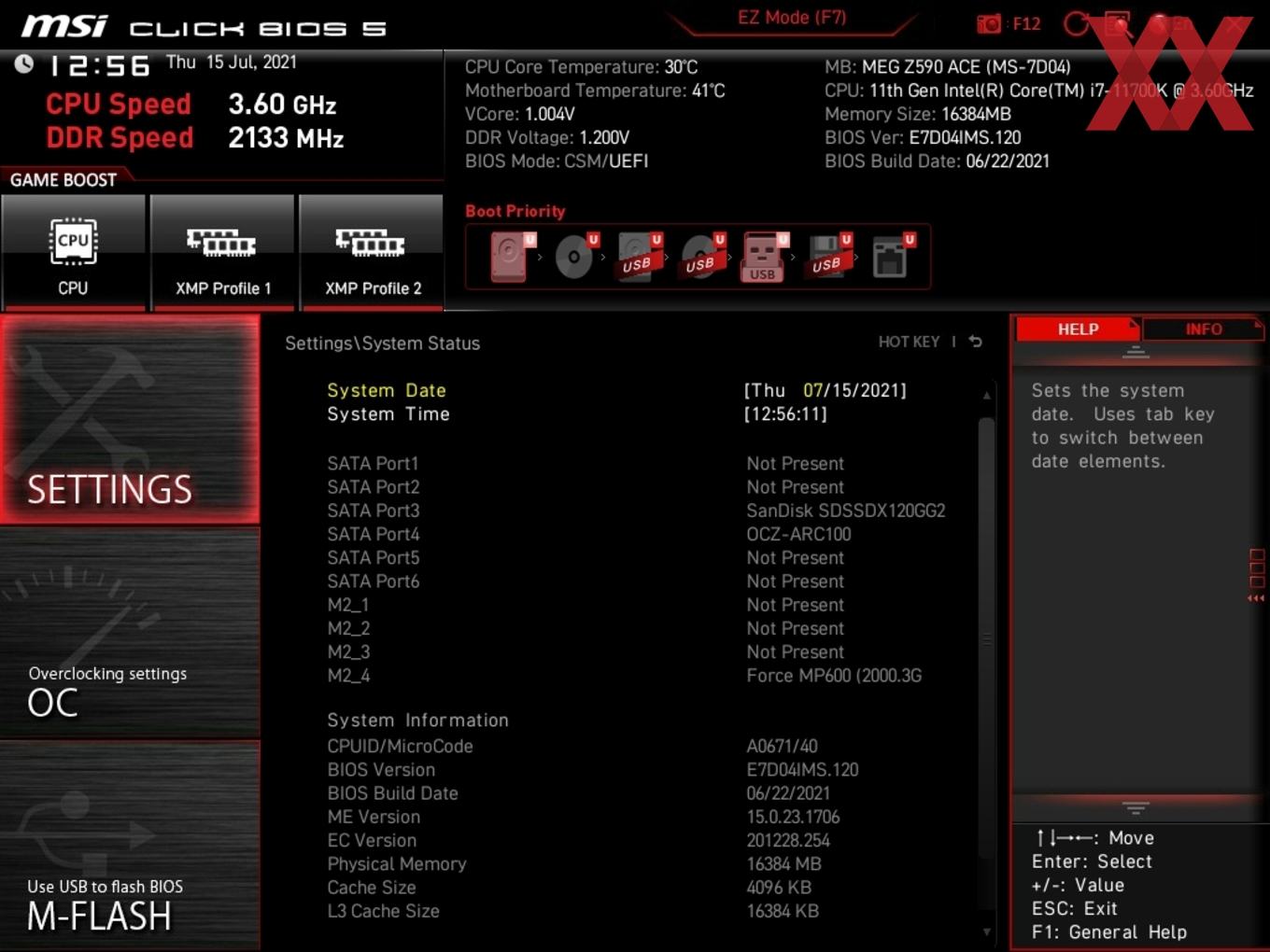Toggle the CPU Game Boost button
The height and width of the screenshot is (952, 1270).
point(73,253)
